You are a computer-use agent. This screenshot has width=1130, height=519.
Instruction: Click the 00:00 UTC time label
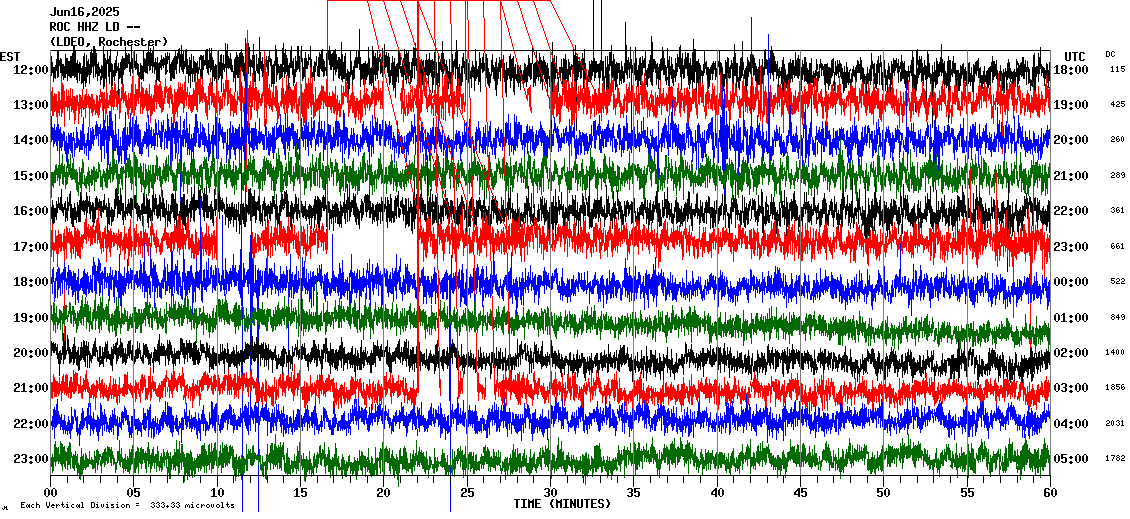1070,282
